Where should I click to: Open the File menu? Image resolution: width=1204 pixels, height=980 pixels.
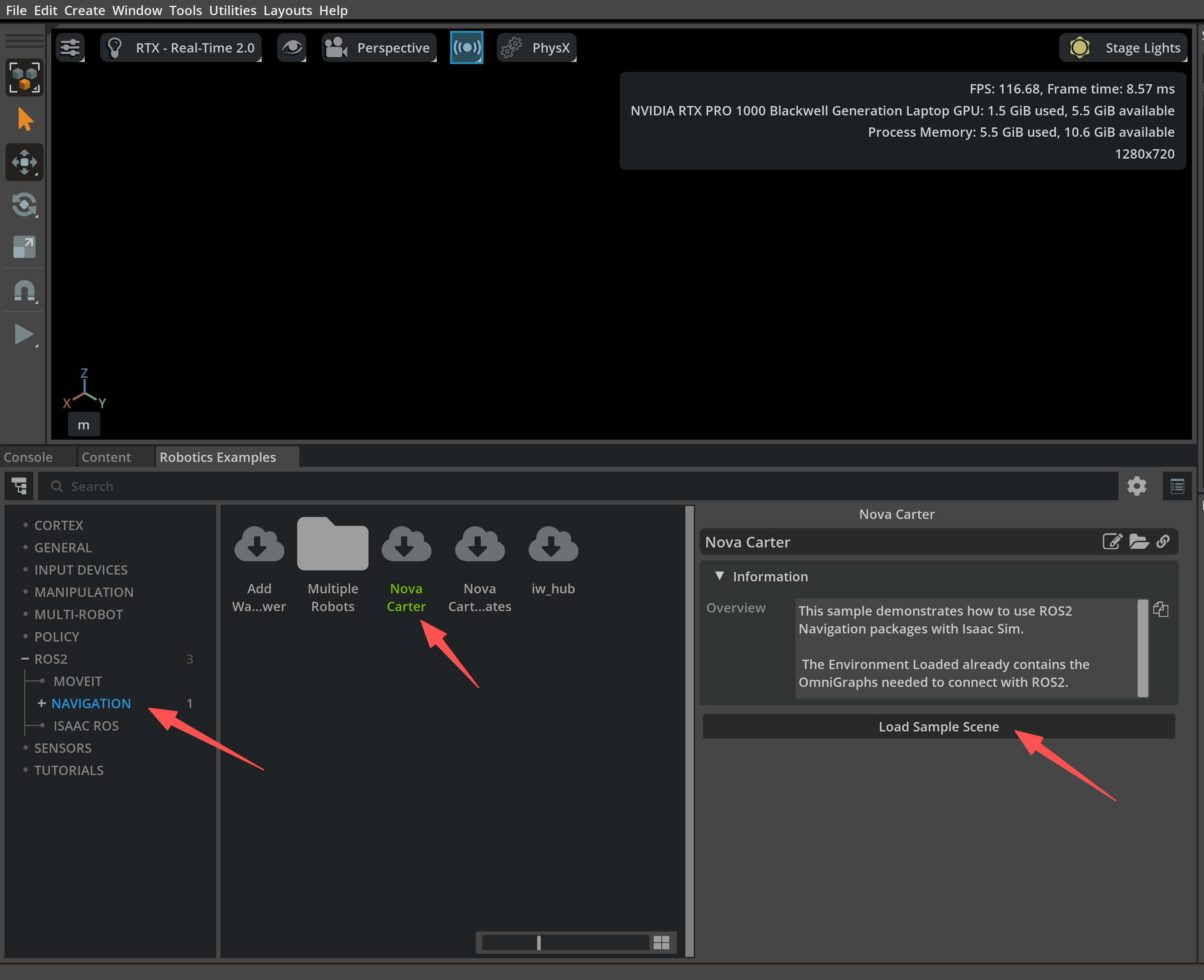(x=16, y=10)
